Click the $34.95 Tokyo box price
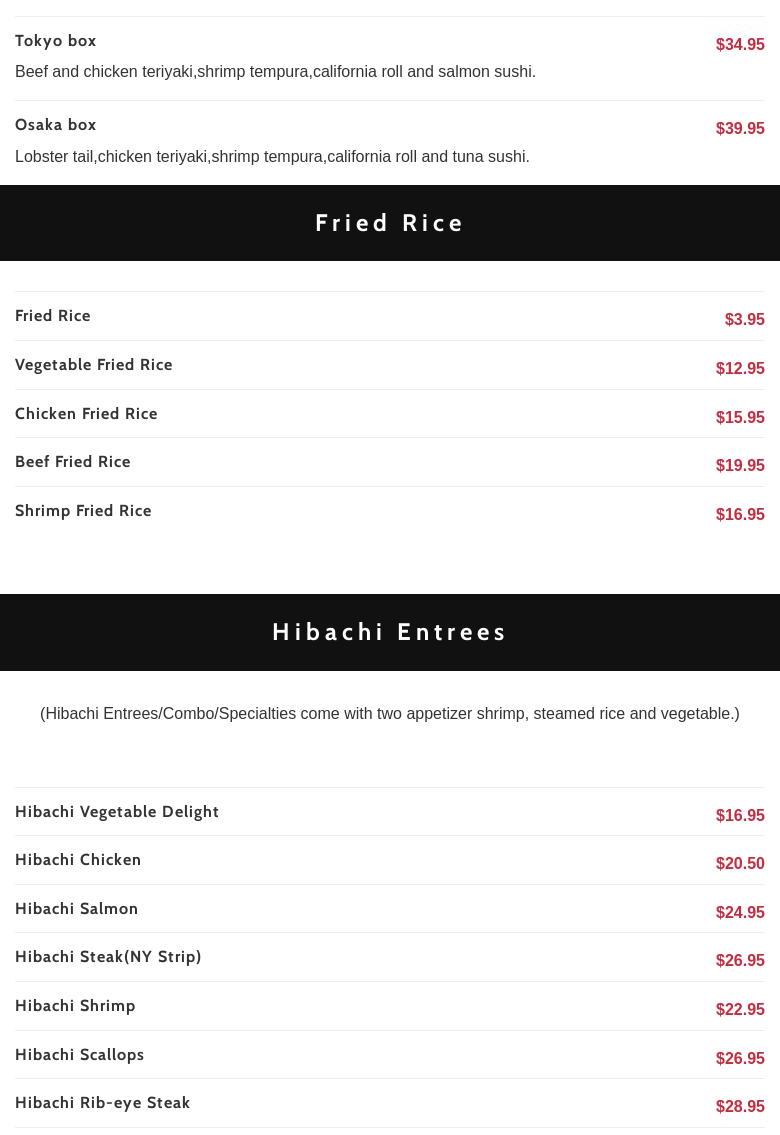The image size is (780, 1135). pos(740,45)
